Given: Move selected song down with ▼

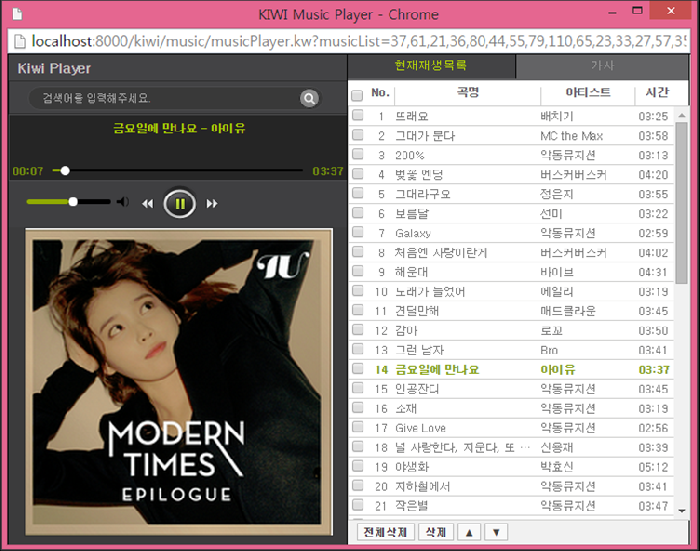Looking at the screenshot, I should 497,531.
